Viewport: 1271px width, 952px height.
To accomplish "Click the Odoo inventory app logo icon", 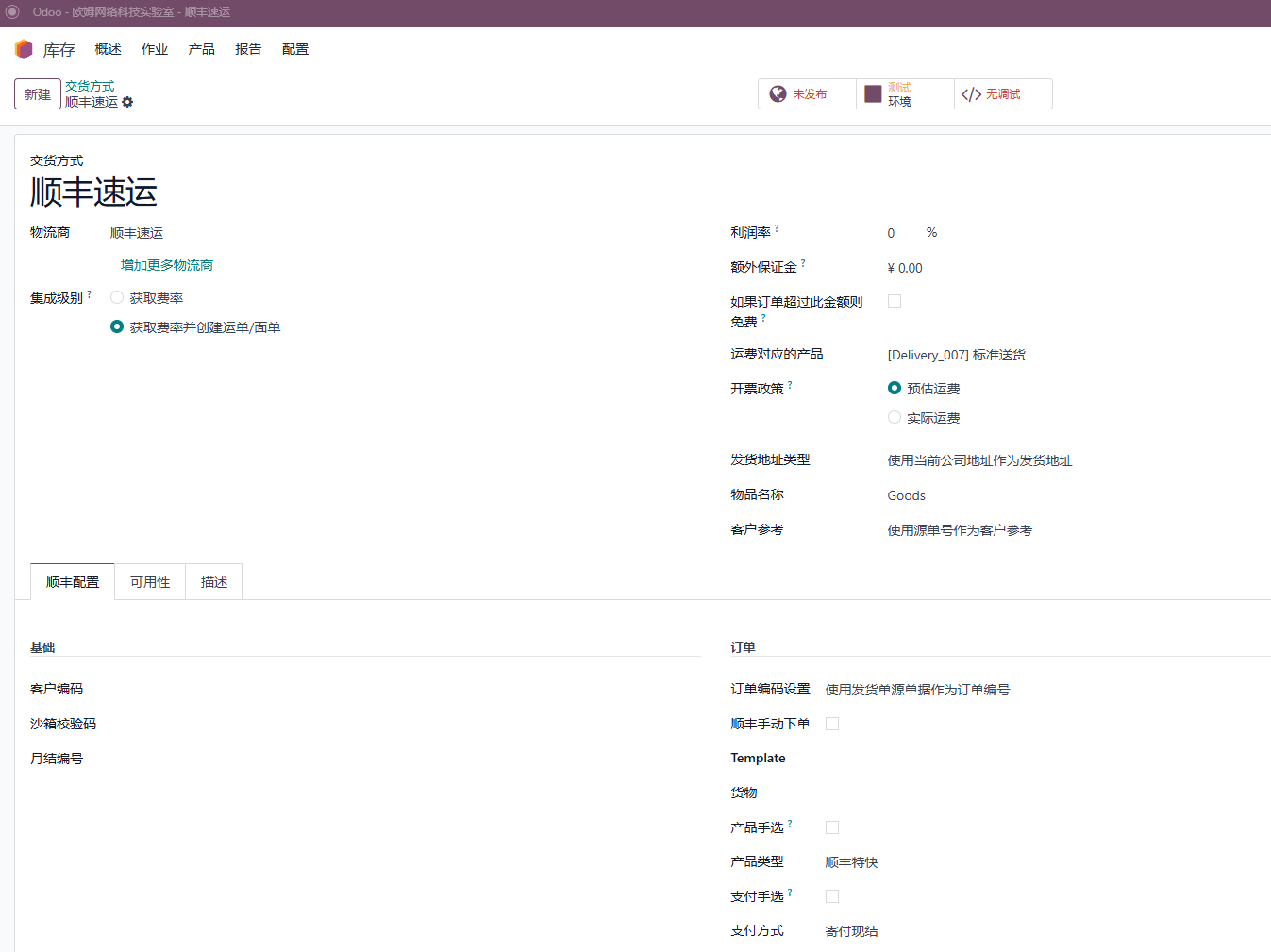I will 24,49.
